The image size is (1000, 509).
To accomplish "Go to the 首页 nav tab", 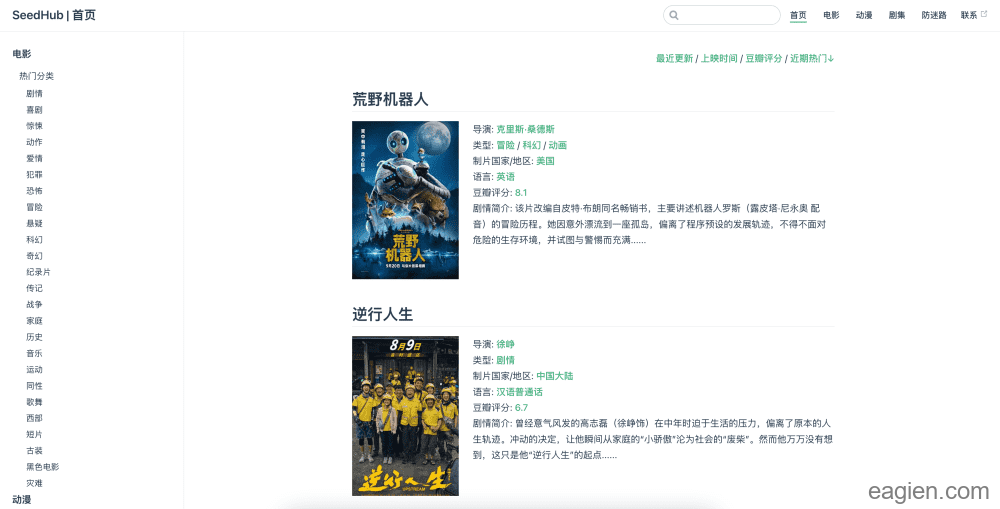I will pyautogui.click(x=798, y=15).
